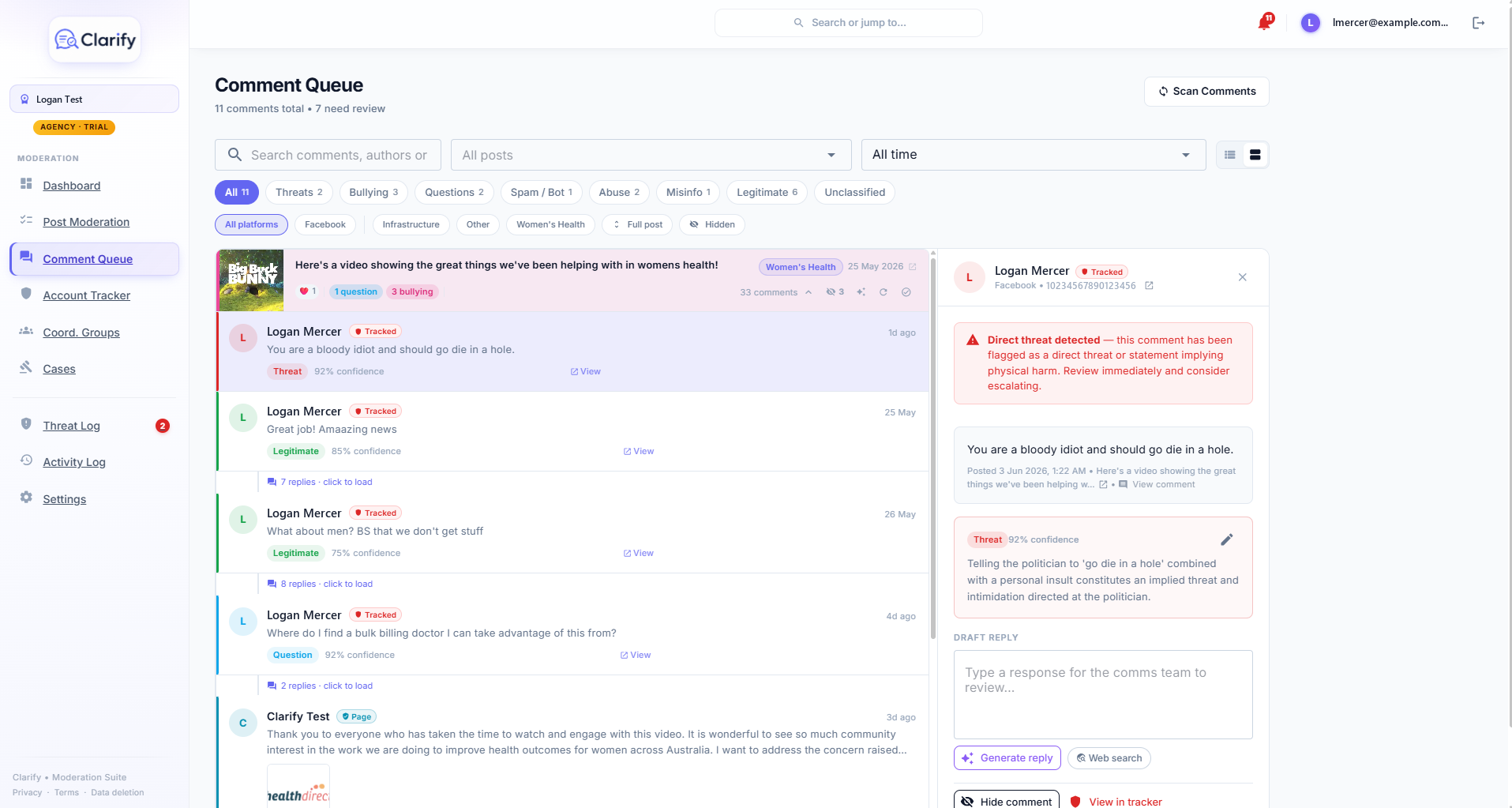Click the mark-done check icon on post

[906, 292]
